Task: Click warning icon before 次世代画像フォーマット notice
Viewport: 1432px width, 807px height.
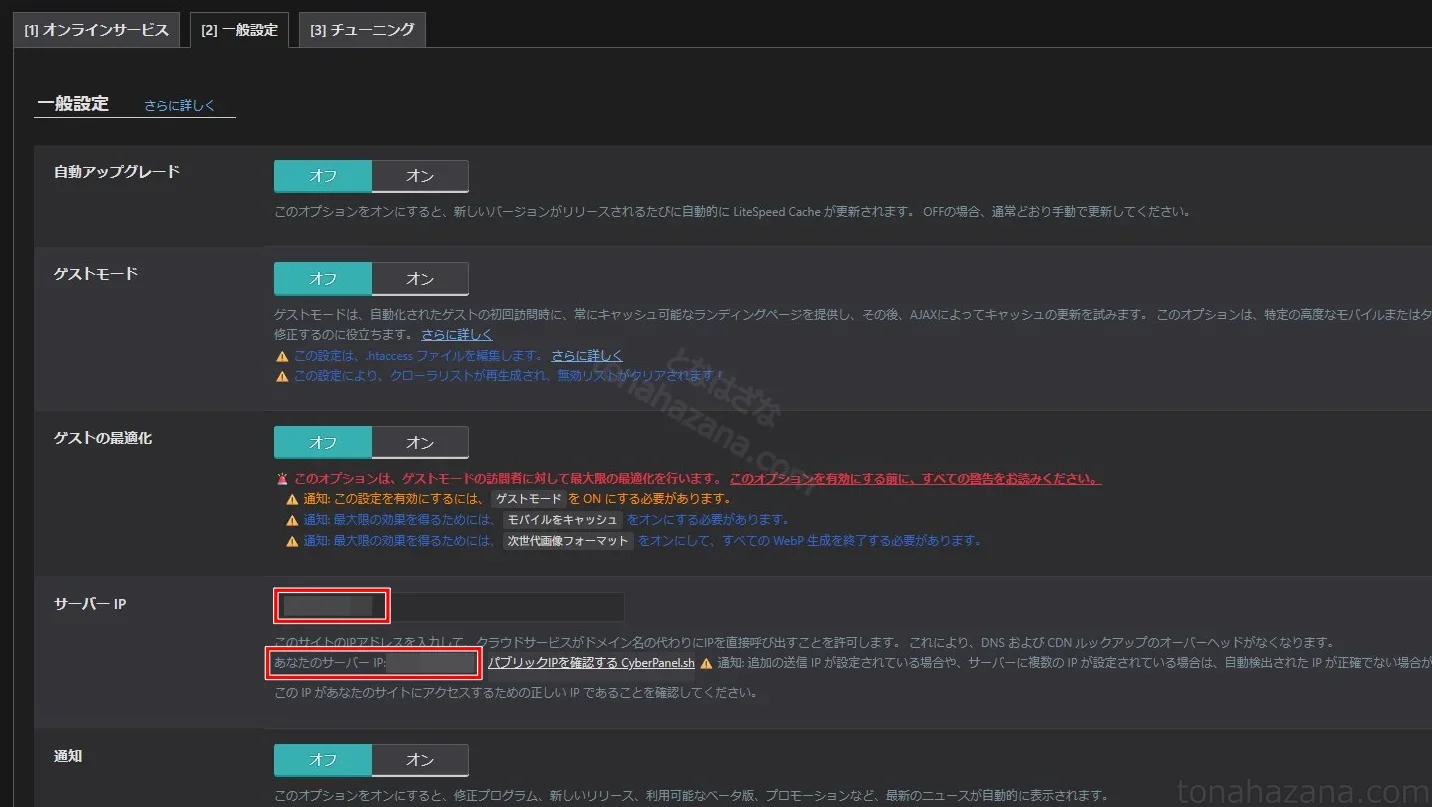Action: pyautogui.click(x=292, y=541)
